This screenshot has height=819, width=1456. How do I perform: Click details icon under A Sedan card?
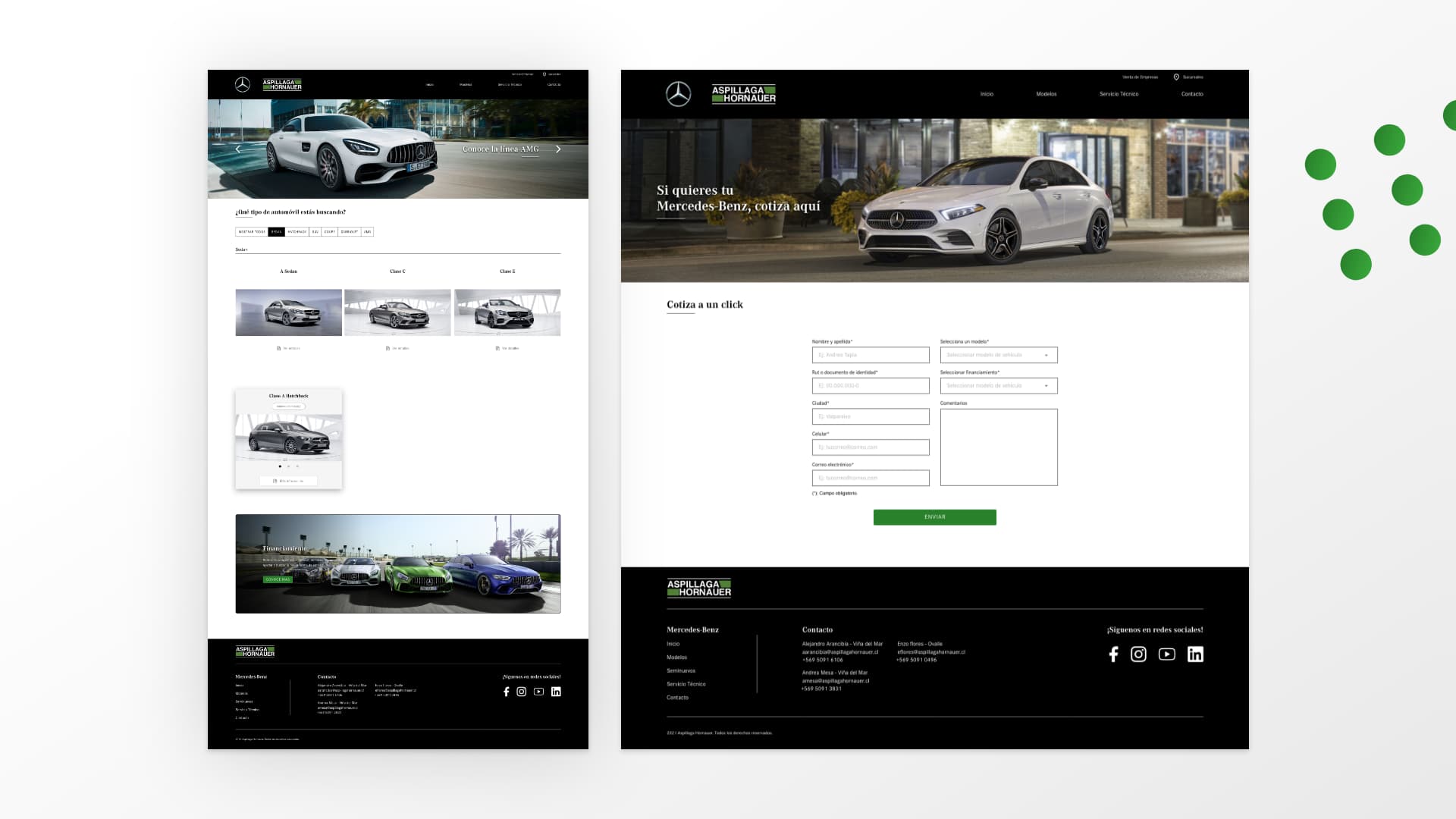[x=279, y=349]
